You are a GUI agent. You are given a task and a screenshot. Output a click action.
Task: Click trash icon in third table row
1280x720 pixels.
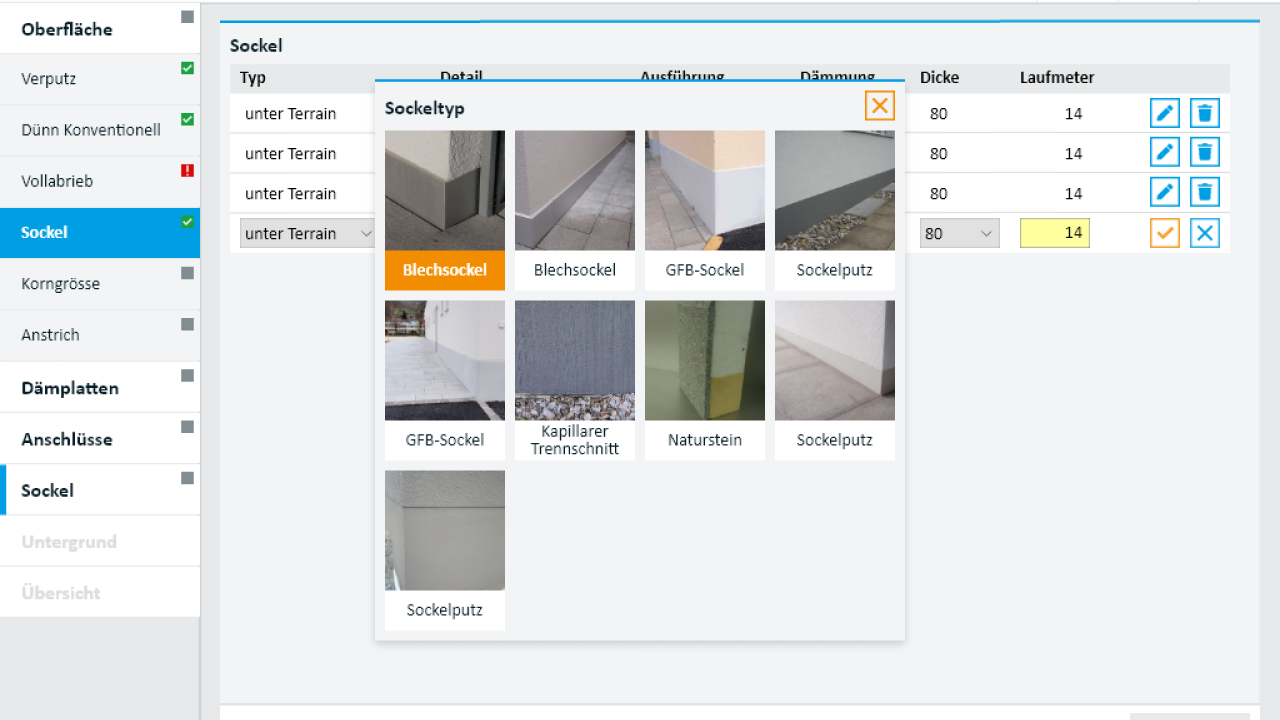coord(1205,193)
